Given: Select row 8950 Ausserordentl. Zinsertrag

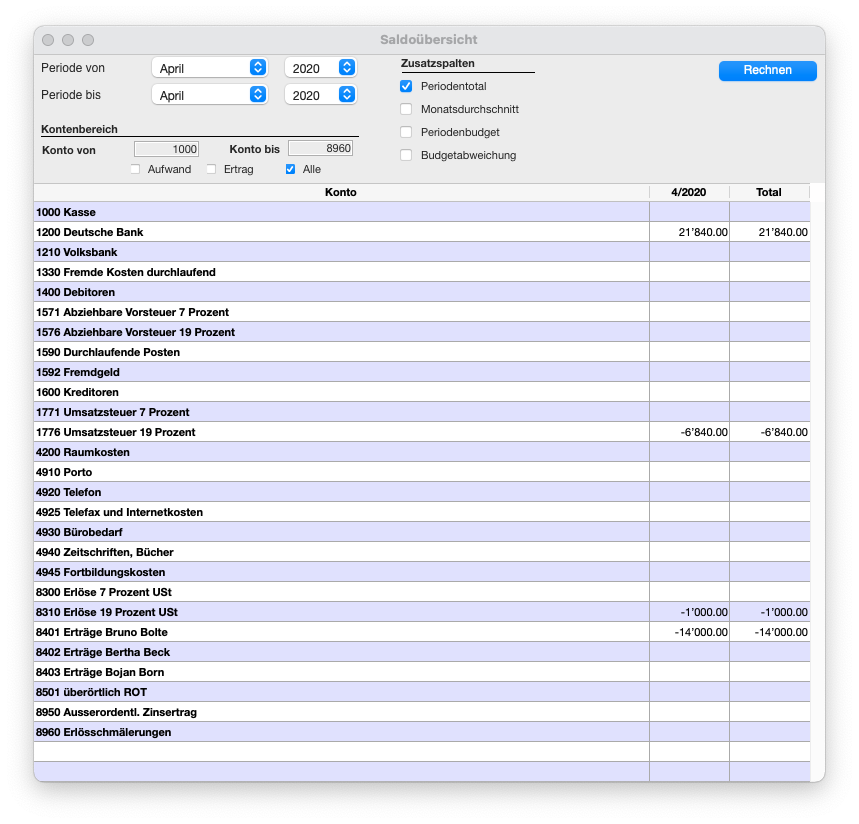Looking at the screenshot, I should pyautogui.click(x=422, y=712).
